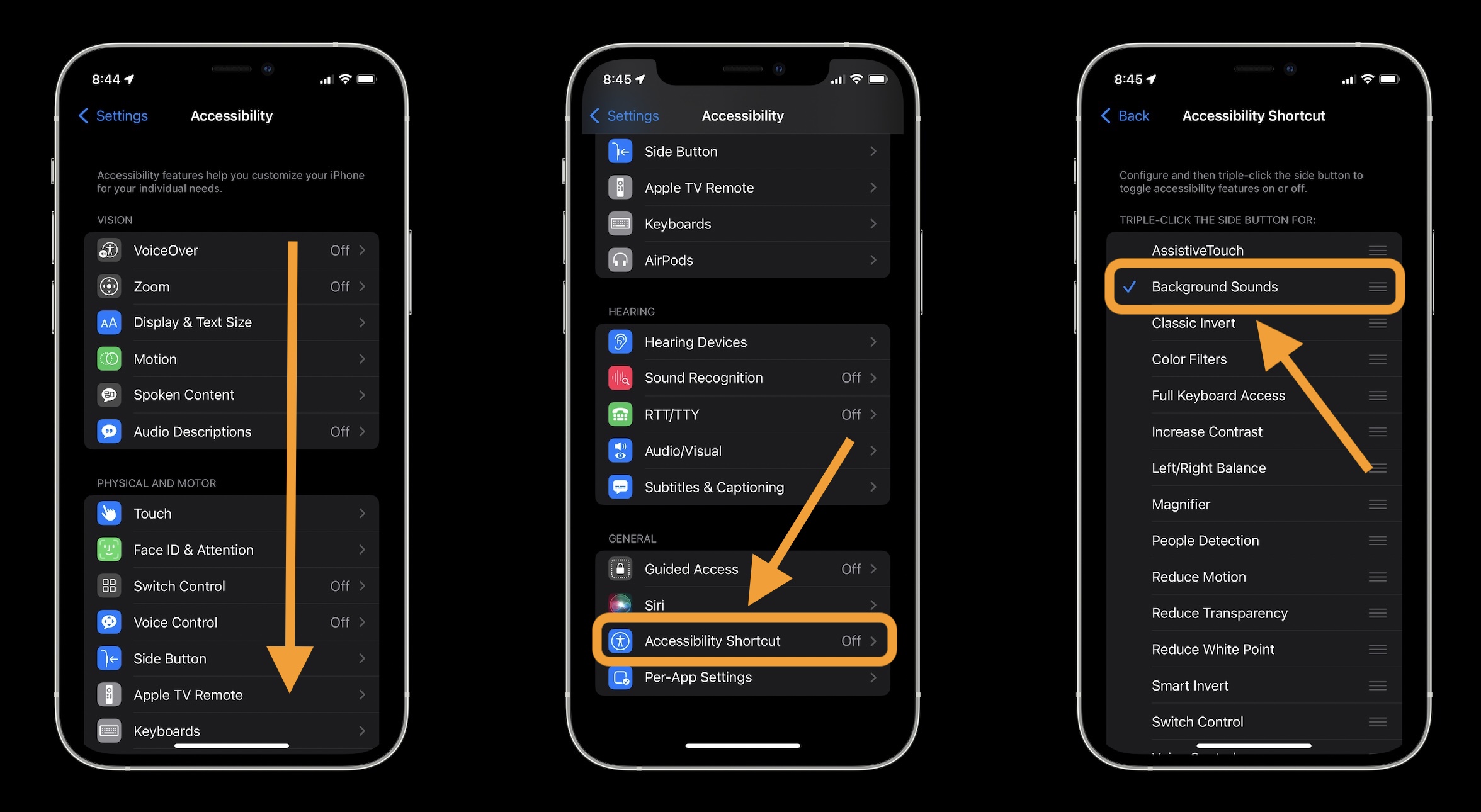1481x812 pixels.
Task: Tap the Zoom accessibility icon
Action: pos(108,286)
